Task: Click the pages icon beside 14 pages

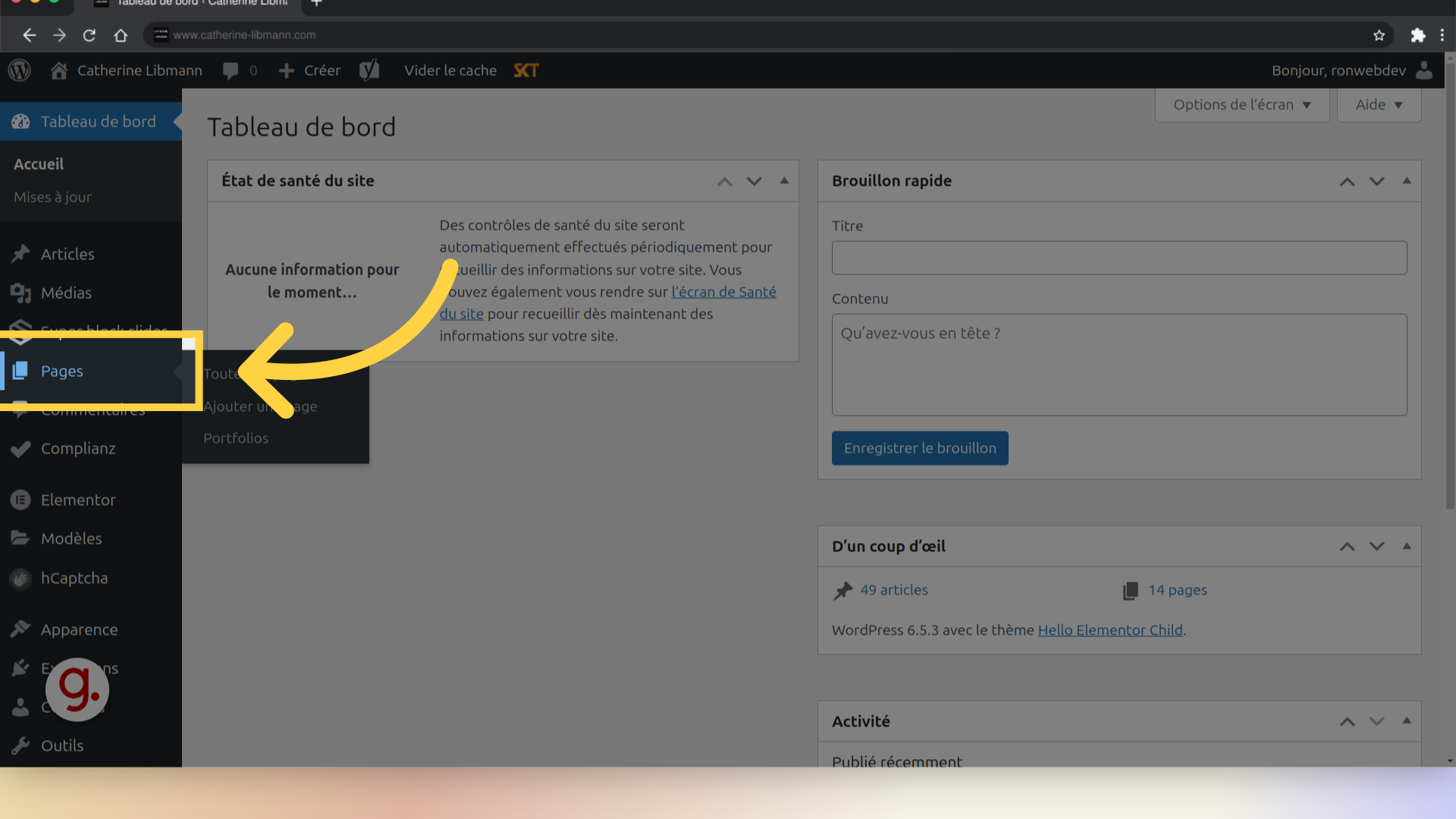Action: [x=1131, y=591]
